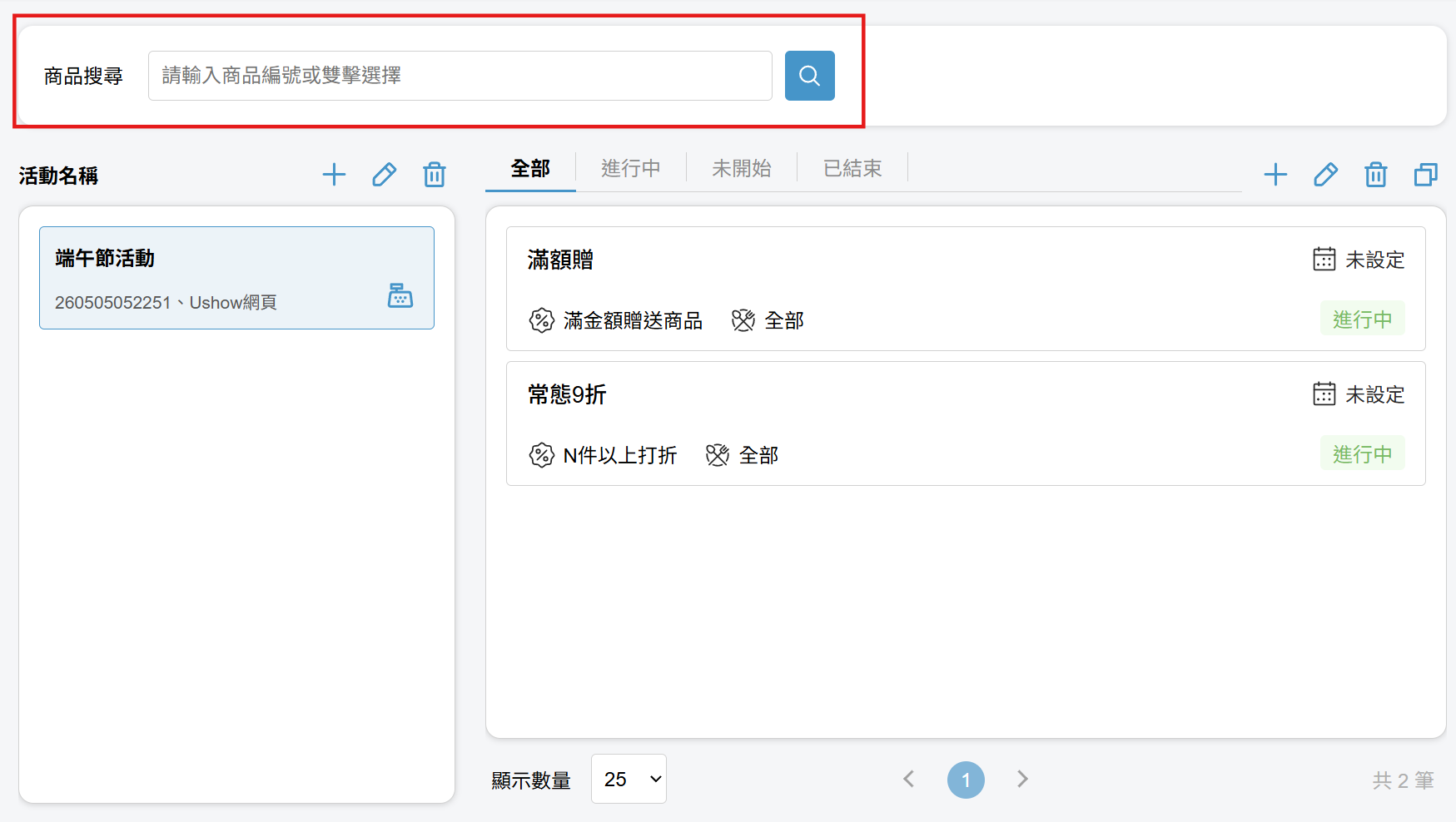This screenshot has height=822, width=1456.
Task: Select the 滿額贈 promotion row
Action: click(x=966, y=289)
